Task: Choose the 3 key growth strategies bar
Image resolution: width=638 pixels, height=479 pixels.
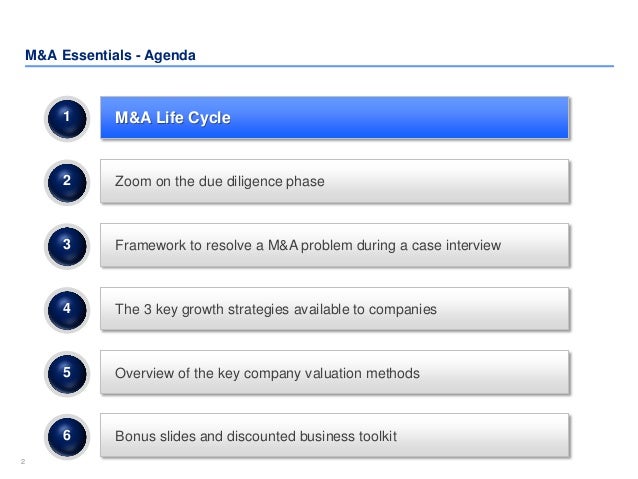Action: 335,310
